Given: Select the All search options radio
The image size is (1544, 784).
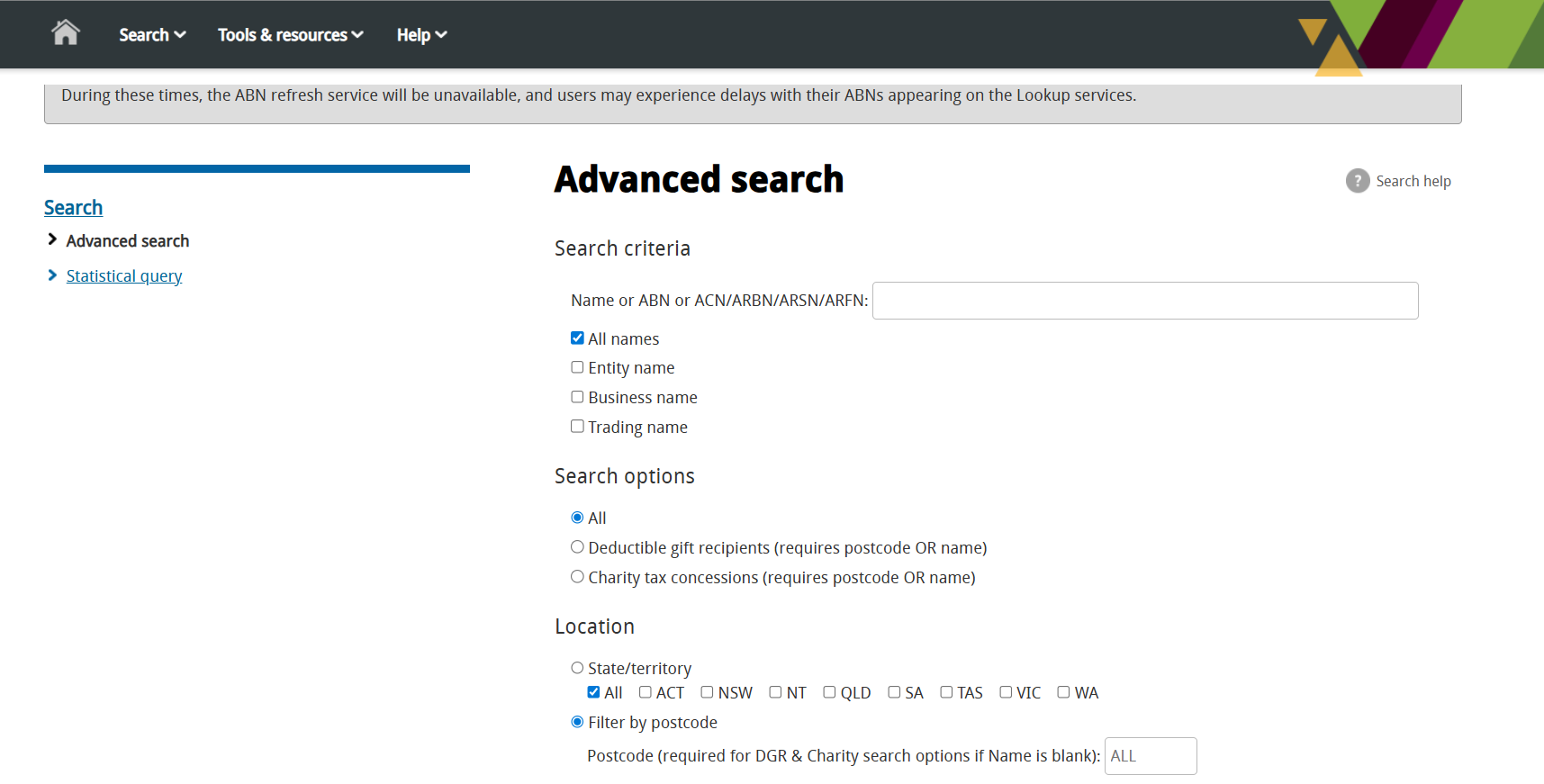Looking at the screenshot, I should pos(577,518).
